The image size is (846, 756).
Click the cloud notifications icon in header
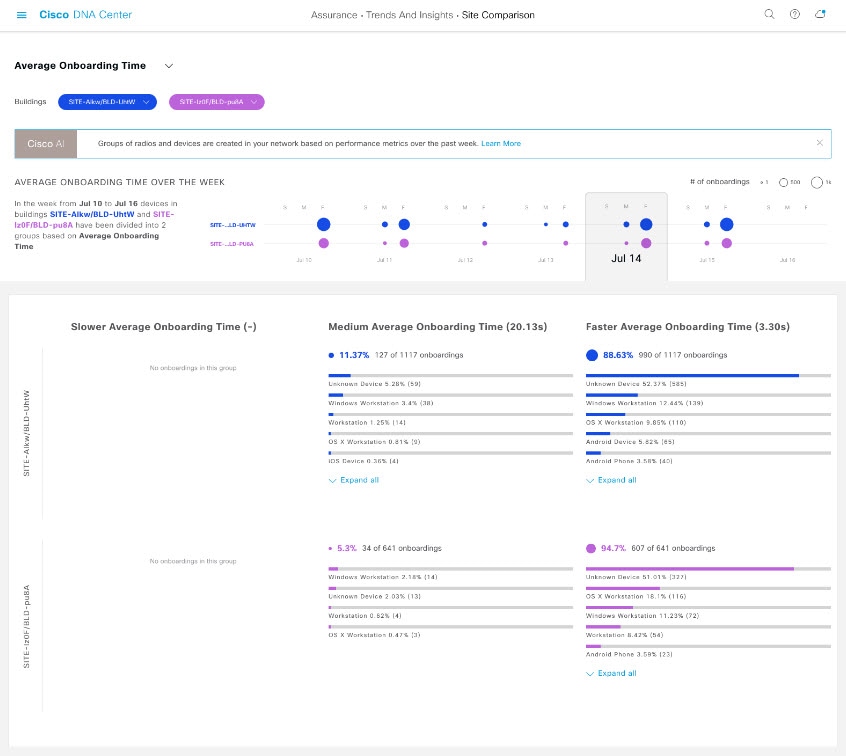click(x=821, y=15)
